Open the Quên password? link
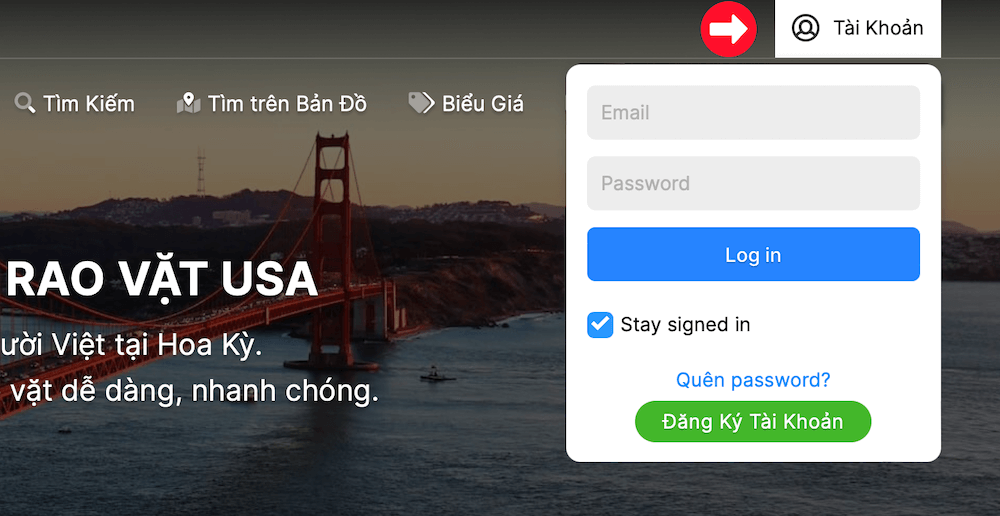 (x=753, y=380)
